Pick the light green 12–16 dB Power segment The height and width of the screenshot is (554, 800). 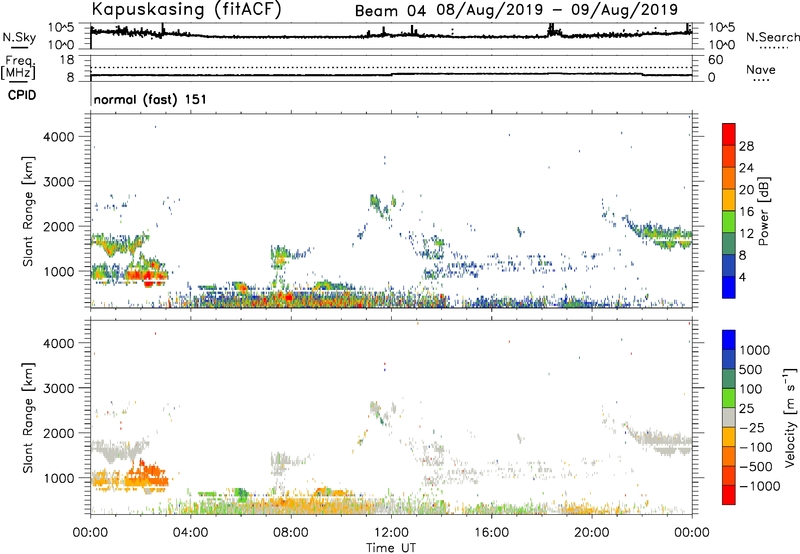tap(729, 221)
